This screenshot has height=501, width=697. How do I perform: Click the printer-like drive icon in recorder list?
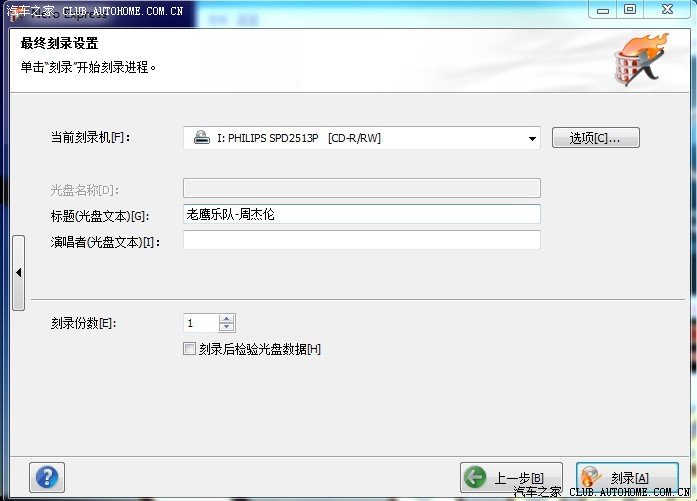click(x=201, y=138)
